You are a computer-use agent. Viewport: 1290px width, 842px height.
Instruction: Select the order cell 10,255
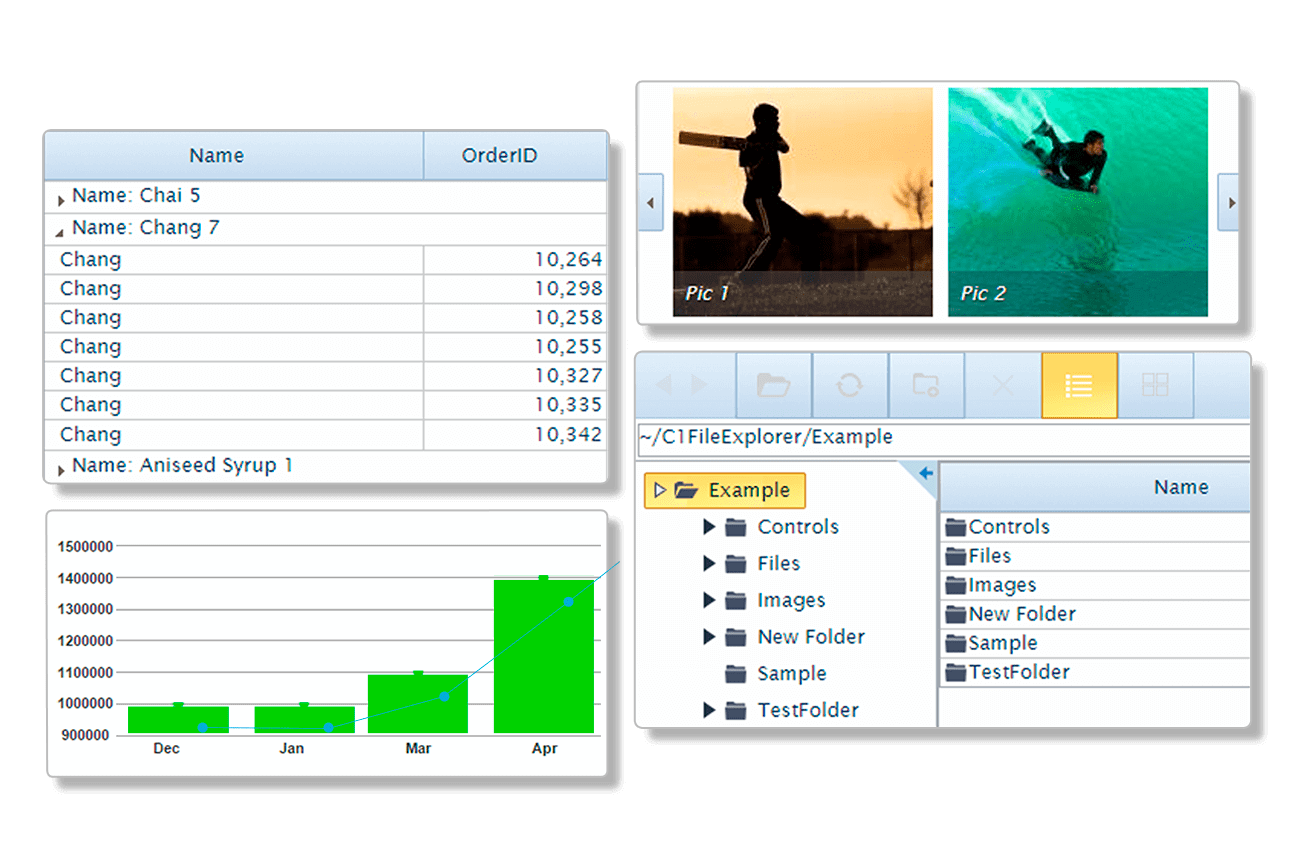click(x=515, y=347)
